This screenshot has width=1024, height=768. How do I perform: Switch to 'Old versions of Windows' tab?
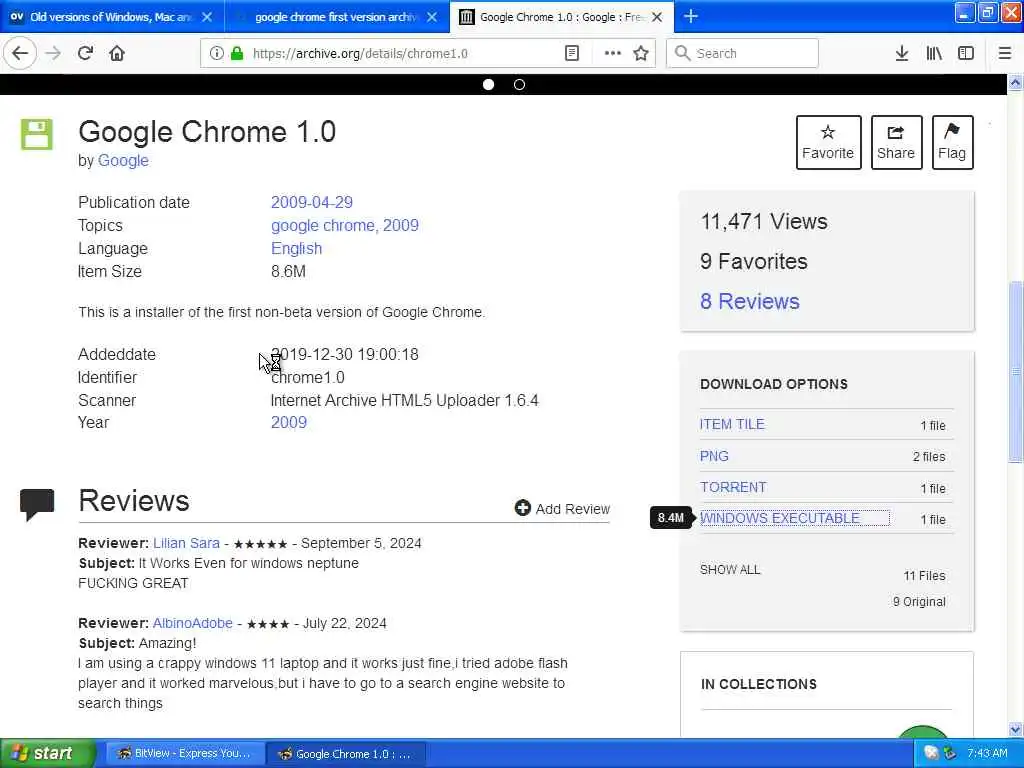[x=111, y=17]
